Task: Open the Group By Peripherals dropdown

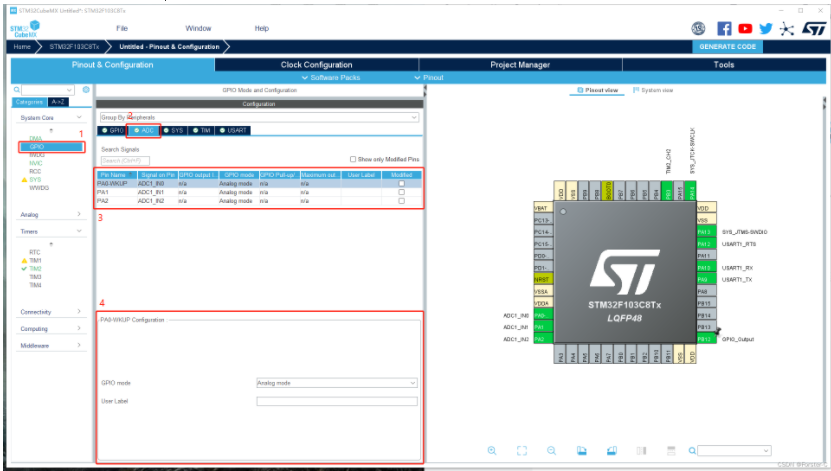Action: tap(259, 117)
